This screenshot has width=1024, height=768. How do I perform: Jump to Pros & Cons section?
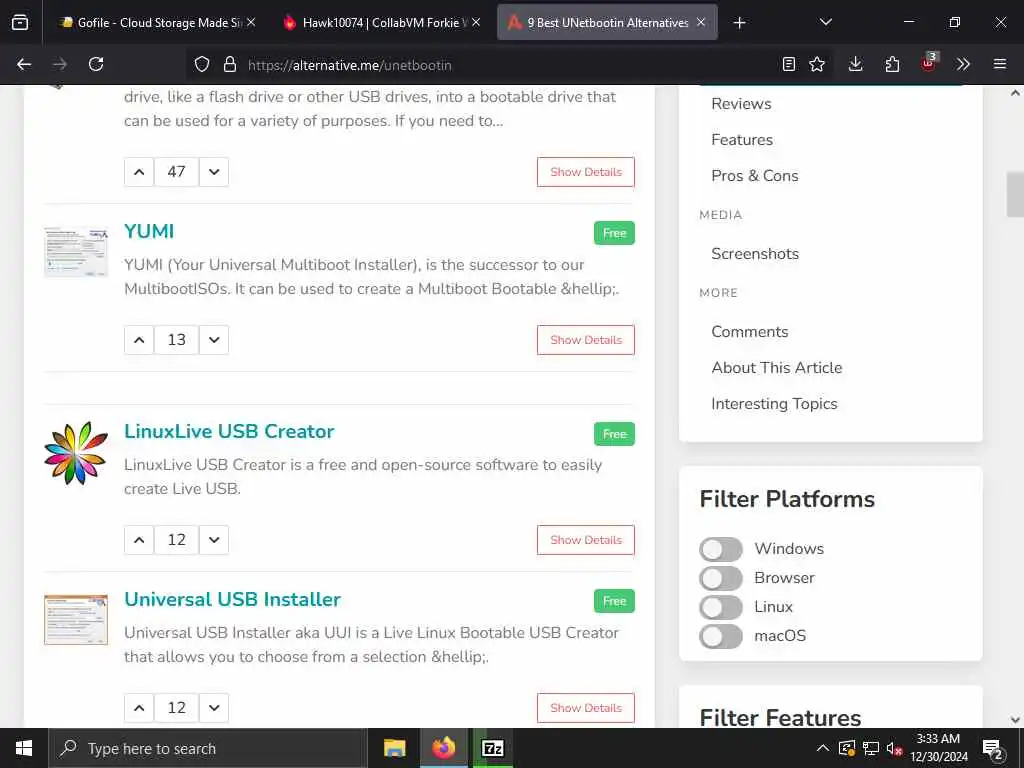[755, 176]
